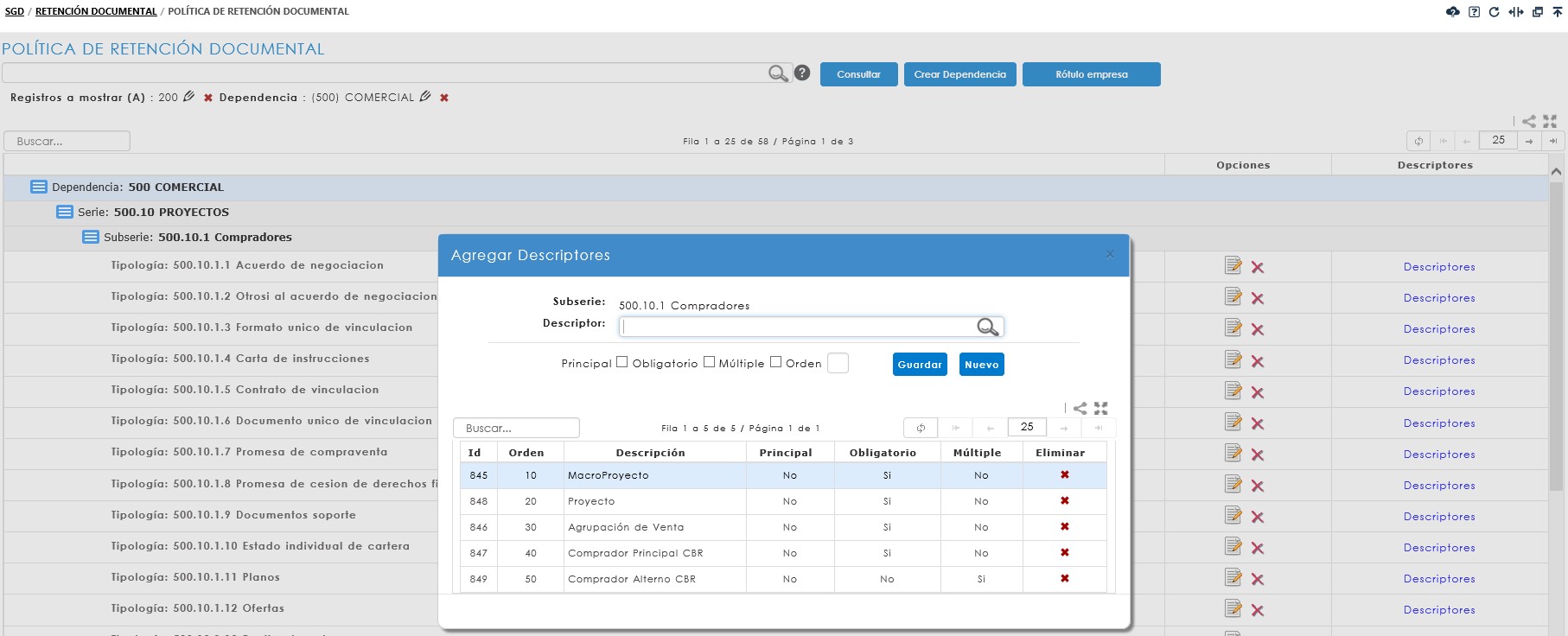This screenshot has width=1568, height=636.
Task: Sort dialog table by Orden header
Action: coord(526,453)
